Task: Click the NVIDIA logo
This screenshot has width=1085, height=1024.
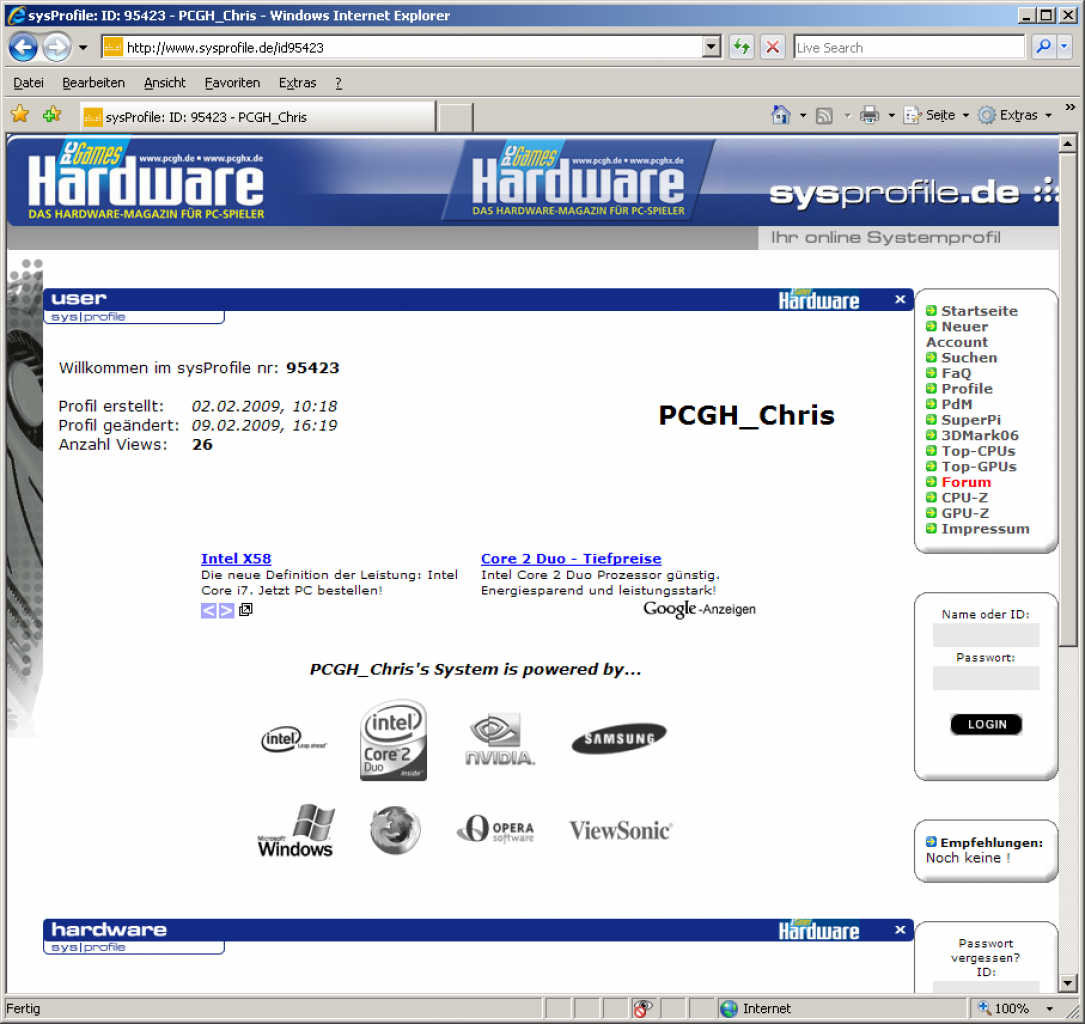Action: pyautogui.click(x=500, y=740)
